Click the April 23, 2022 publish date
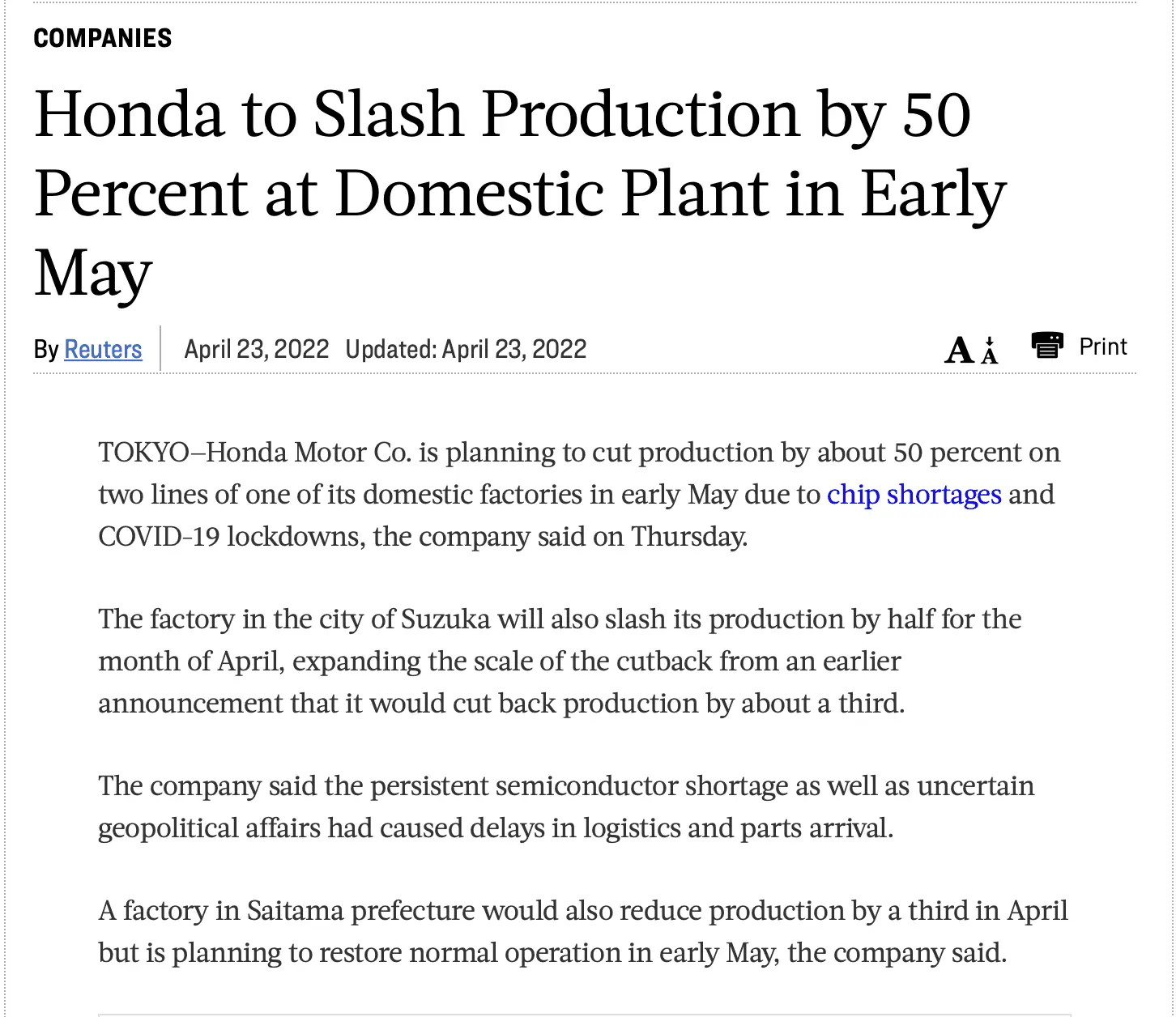 tap(256, 349)
